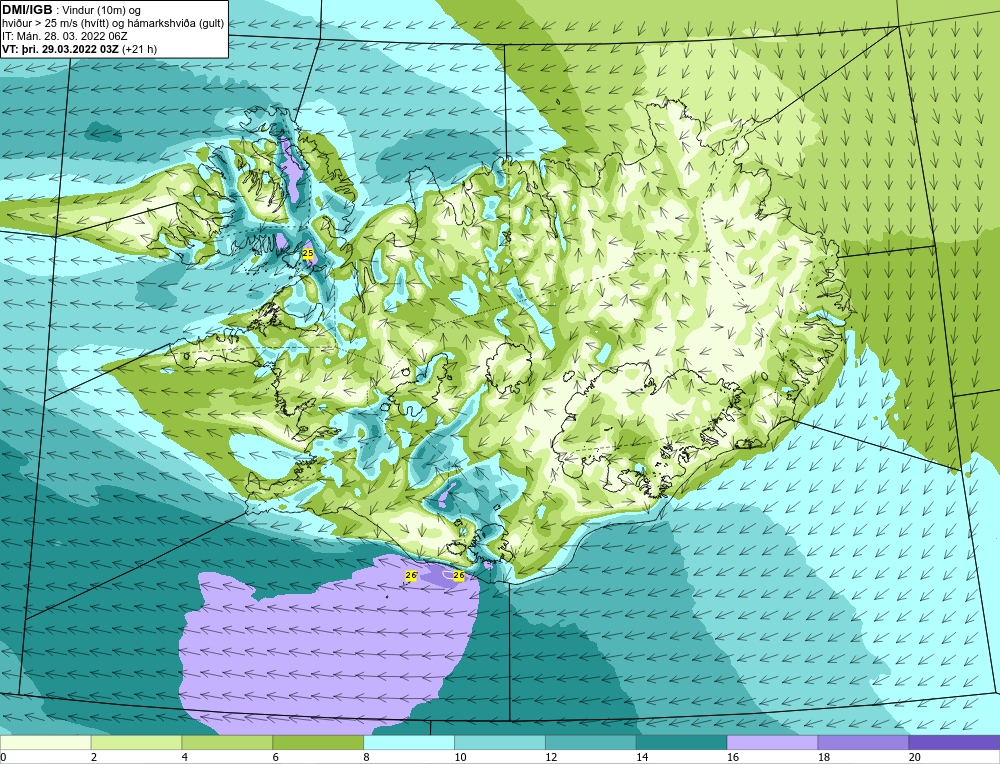Pick the dark purple above-20 m/s legend swatch

click(x=954, y=742)
